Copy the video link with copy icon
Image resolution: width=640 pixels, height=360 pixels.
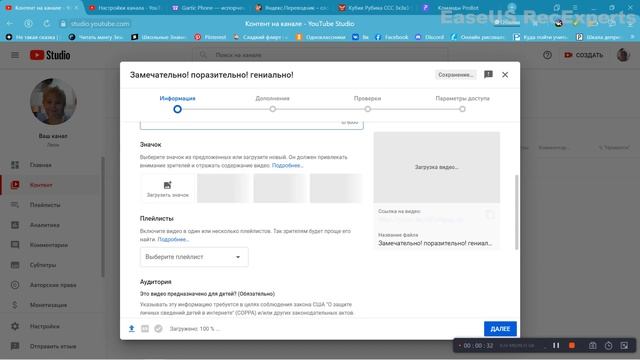(x=489, y=215)
